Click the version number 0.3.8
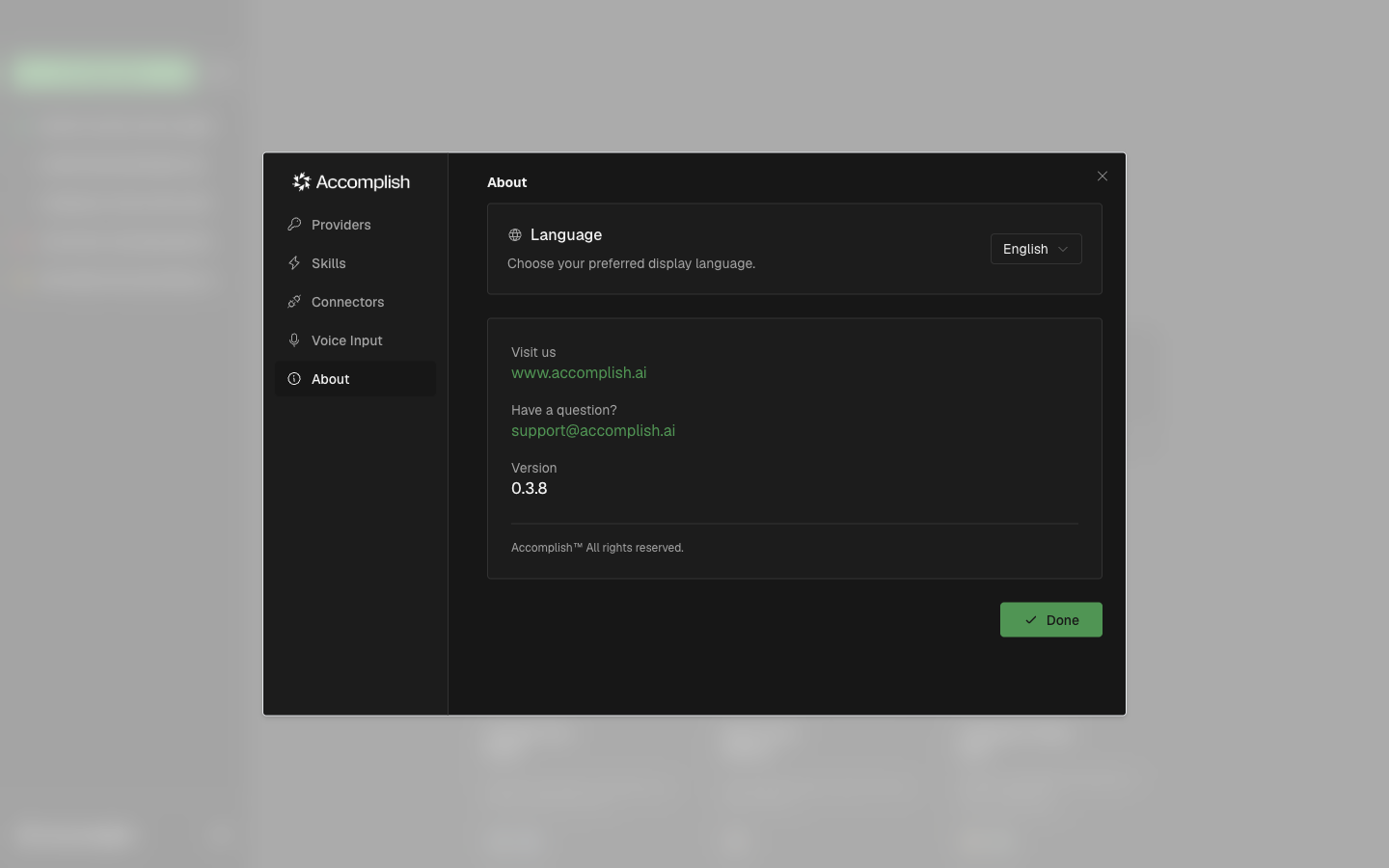 pyautogui.click(x=529, y=488)
